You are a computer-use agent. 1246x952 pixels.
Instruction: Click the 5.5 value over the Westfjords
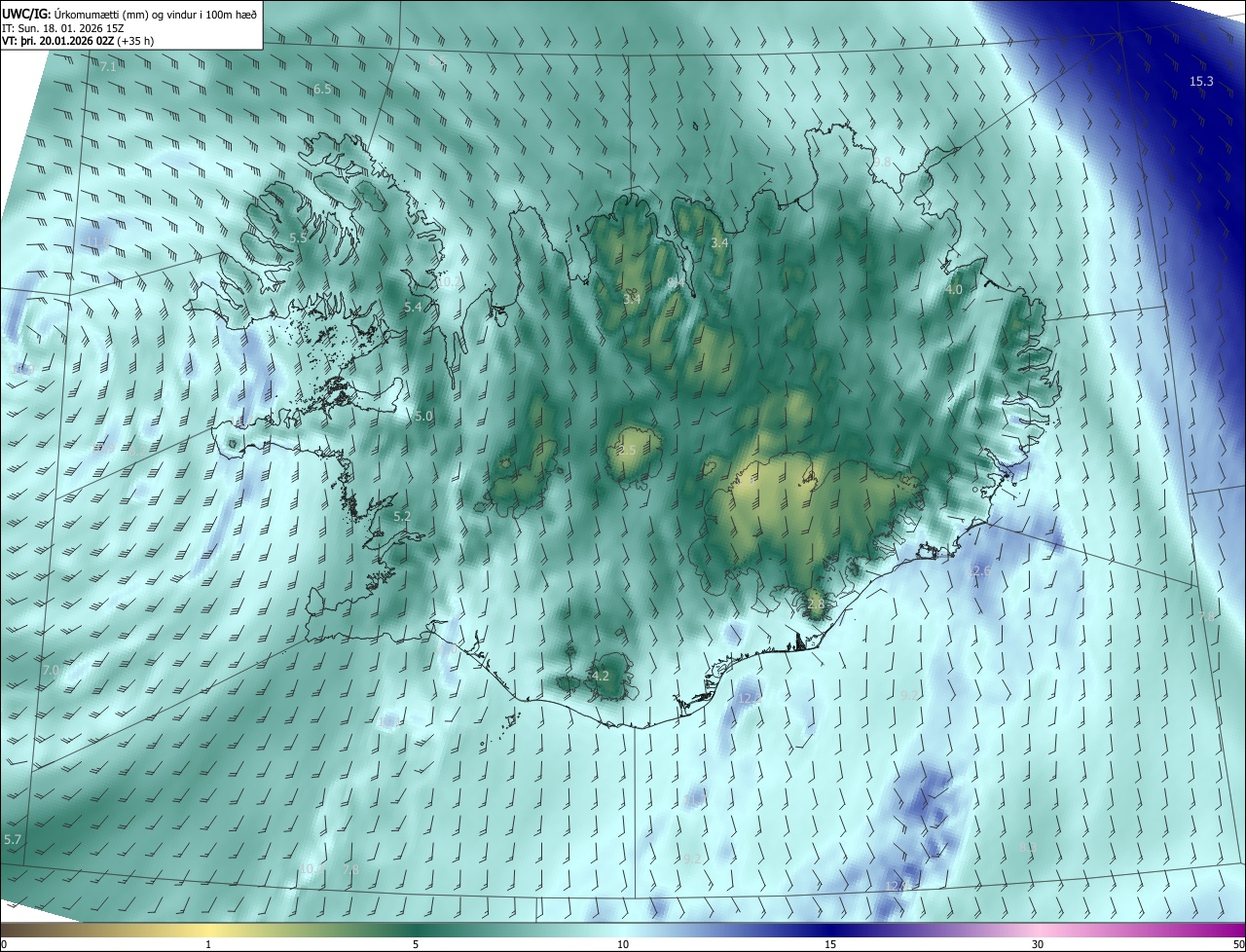coord(298,238)
